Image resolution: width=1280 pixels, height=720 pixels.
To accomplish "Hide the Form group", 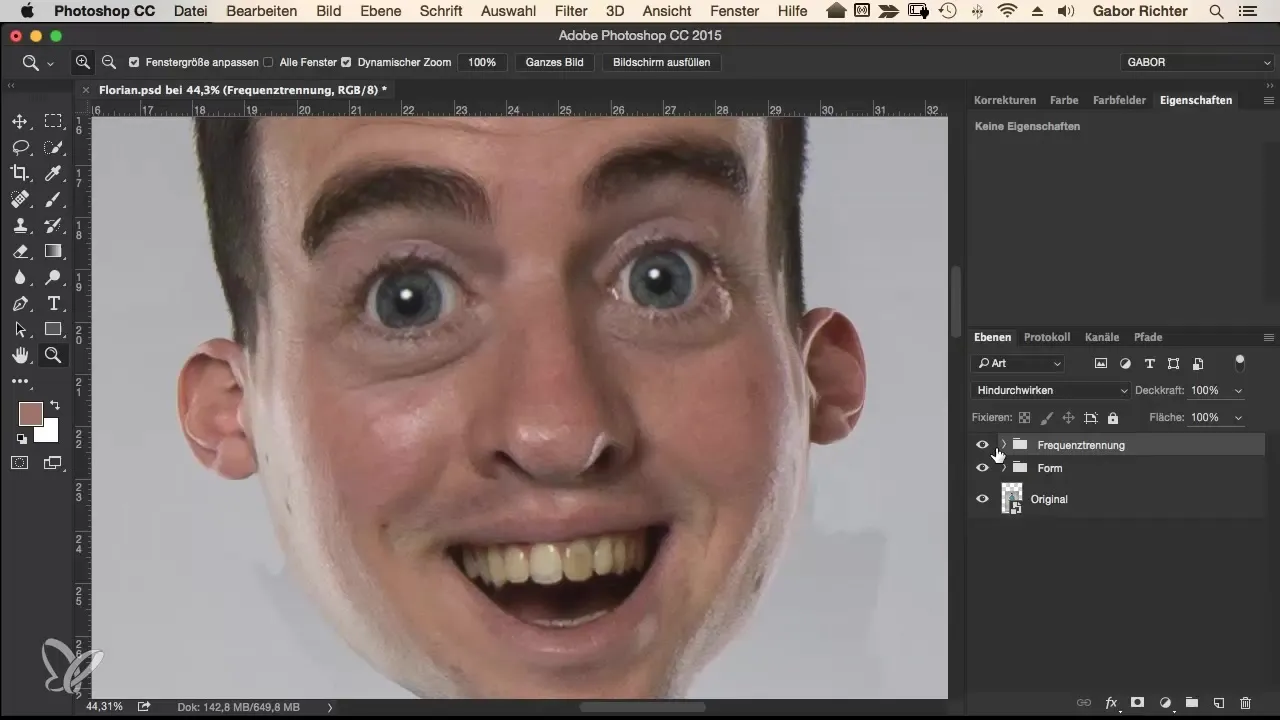I will point(982,468).
